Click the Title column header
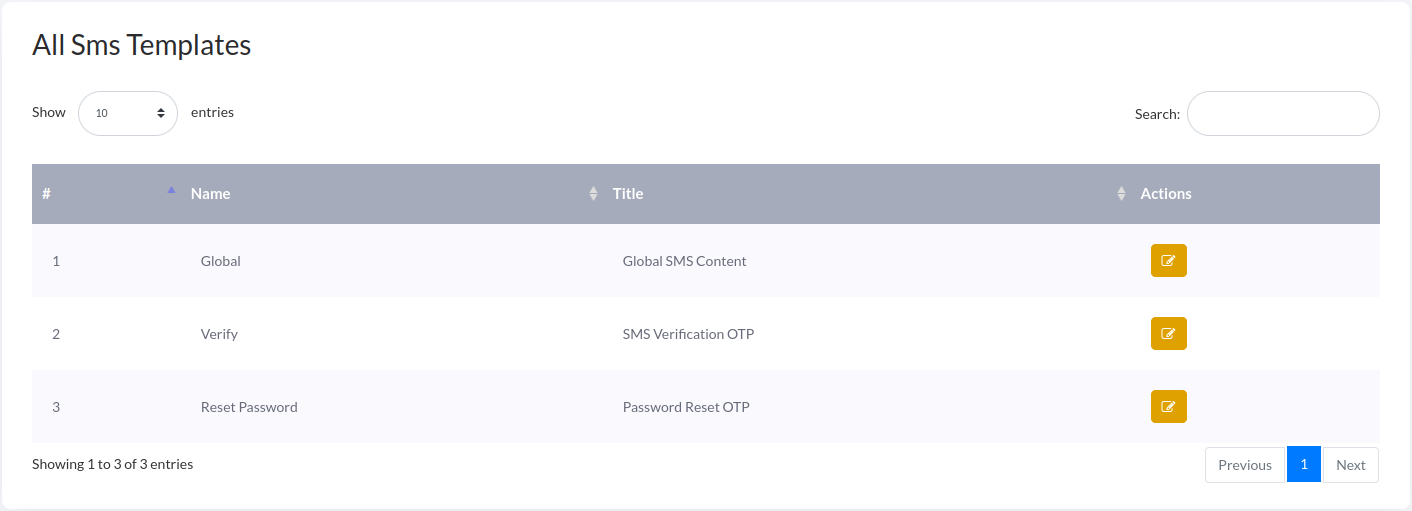 point(628,194)
